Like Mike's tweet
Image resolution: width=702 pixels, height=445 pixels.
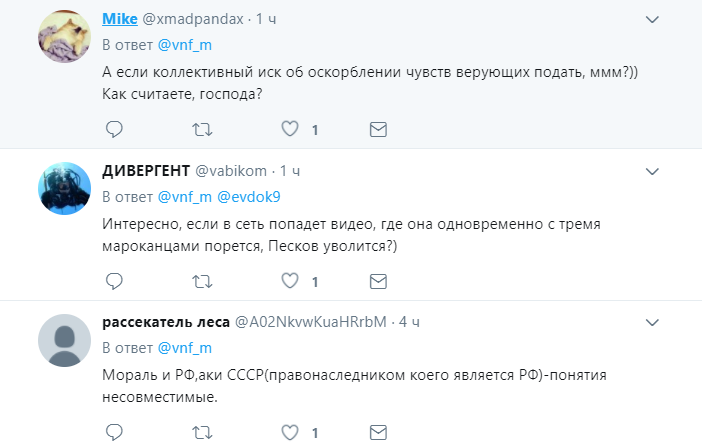(290, 129)
